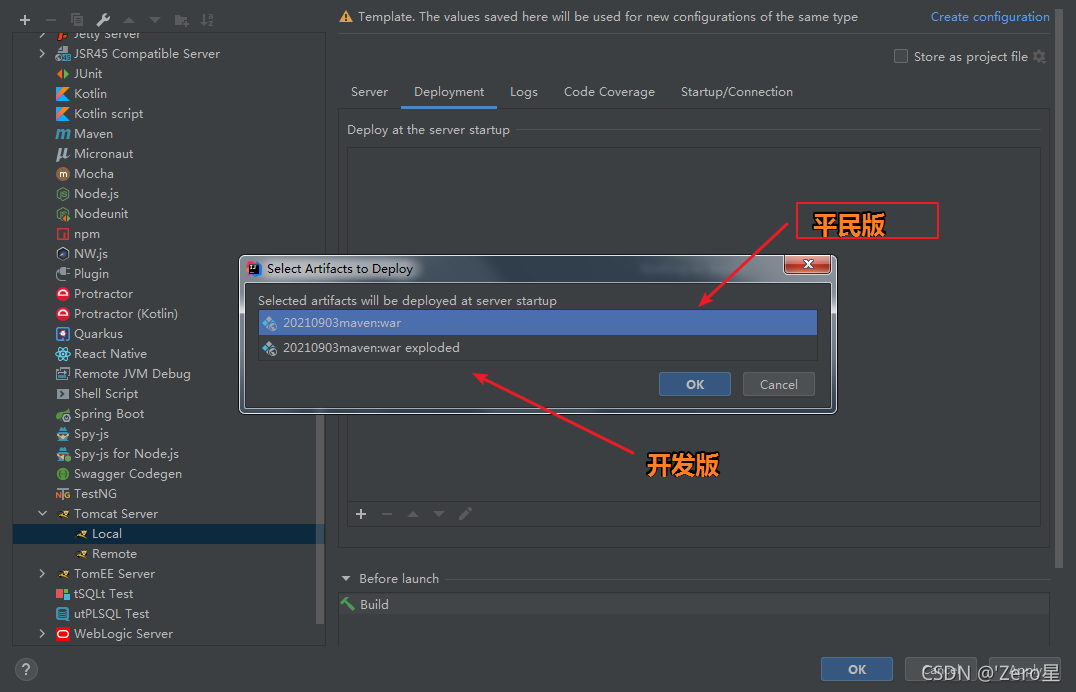The width and height of the screenshot is (1076, 692).
Task: Select the 20210903maven:war exploded artifact
Action: [x=537, y=348]
